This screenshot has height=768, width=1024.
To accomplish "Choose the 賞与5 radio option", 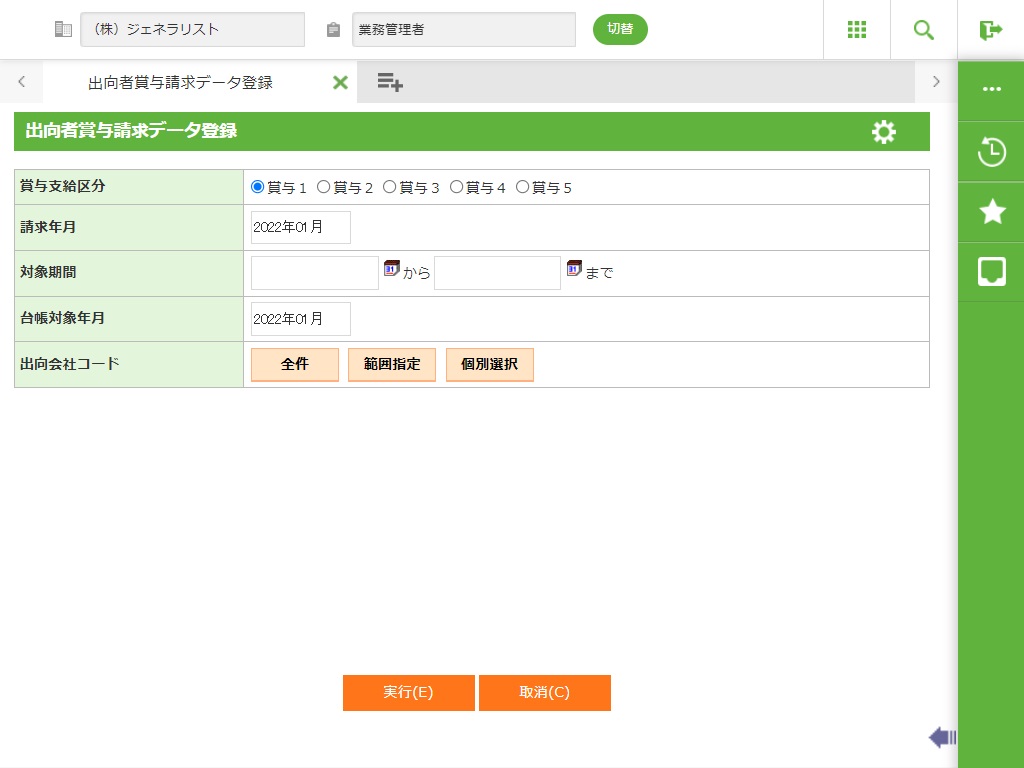I will 522,187.
